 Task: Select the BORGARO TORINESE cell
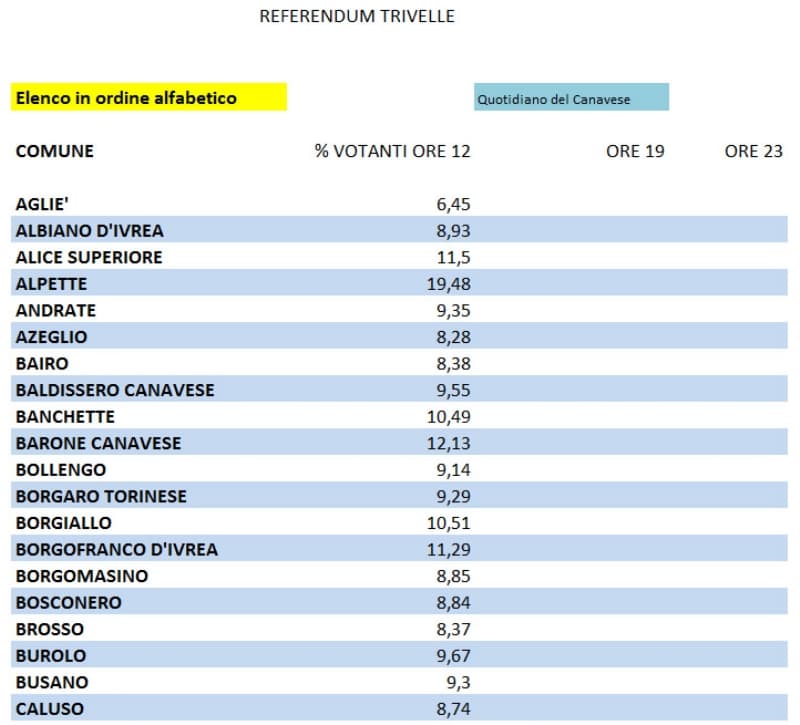[x=101, y=496]
